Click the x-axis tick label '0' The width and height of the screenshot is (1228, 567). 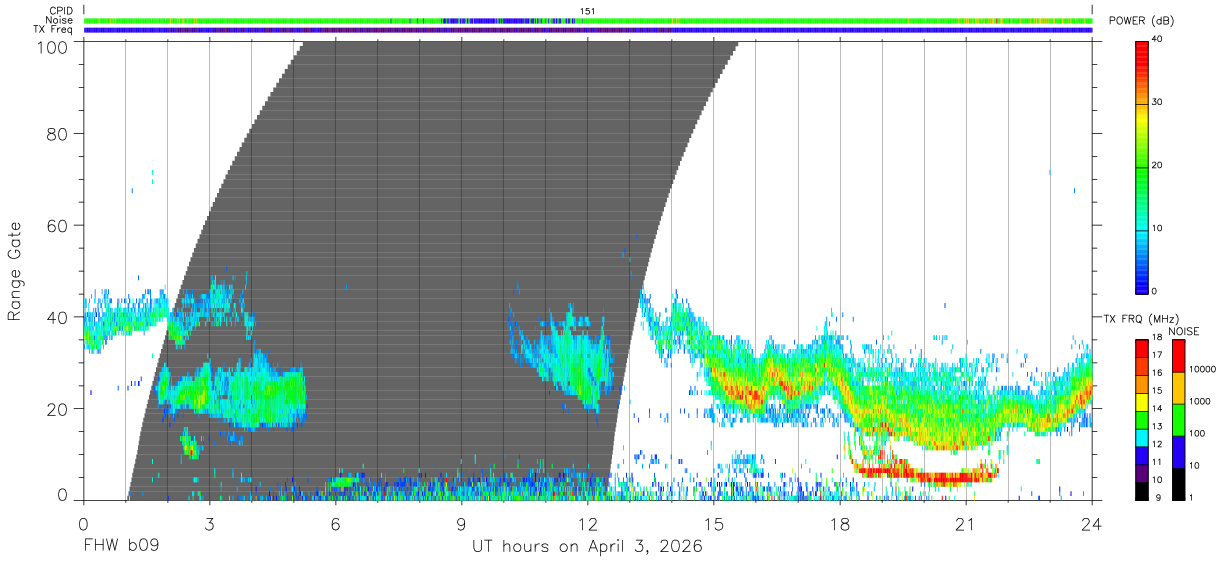point(83,523)
